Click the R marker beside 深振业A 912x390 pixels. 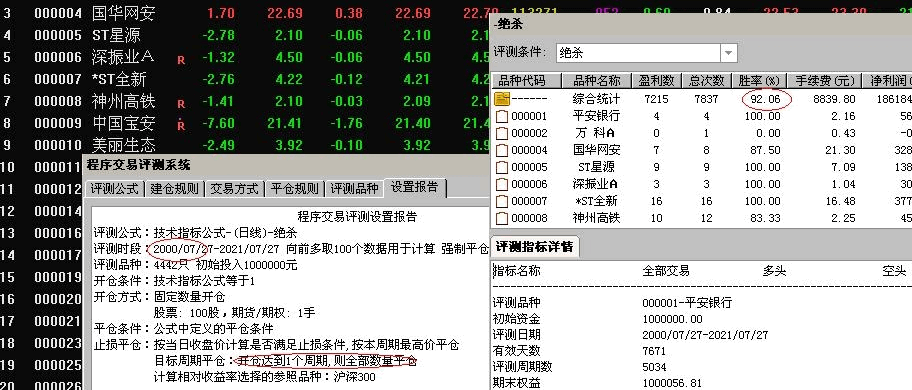pyautogui.click(x=181, y=59)
